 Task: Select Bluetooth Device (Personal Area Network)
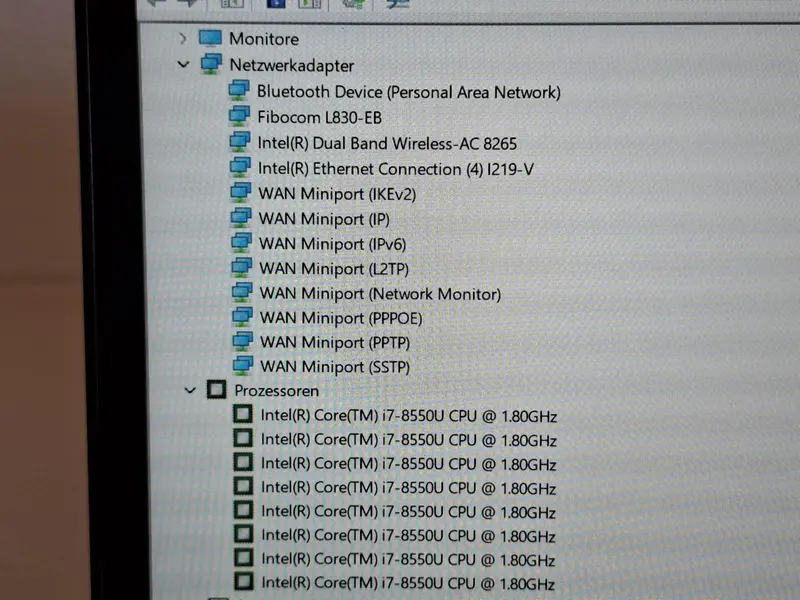pos(409,92)
